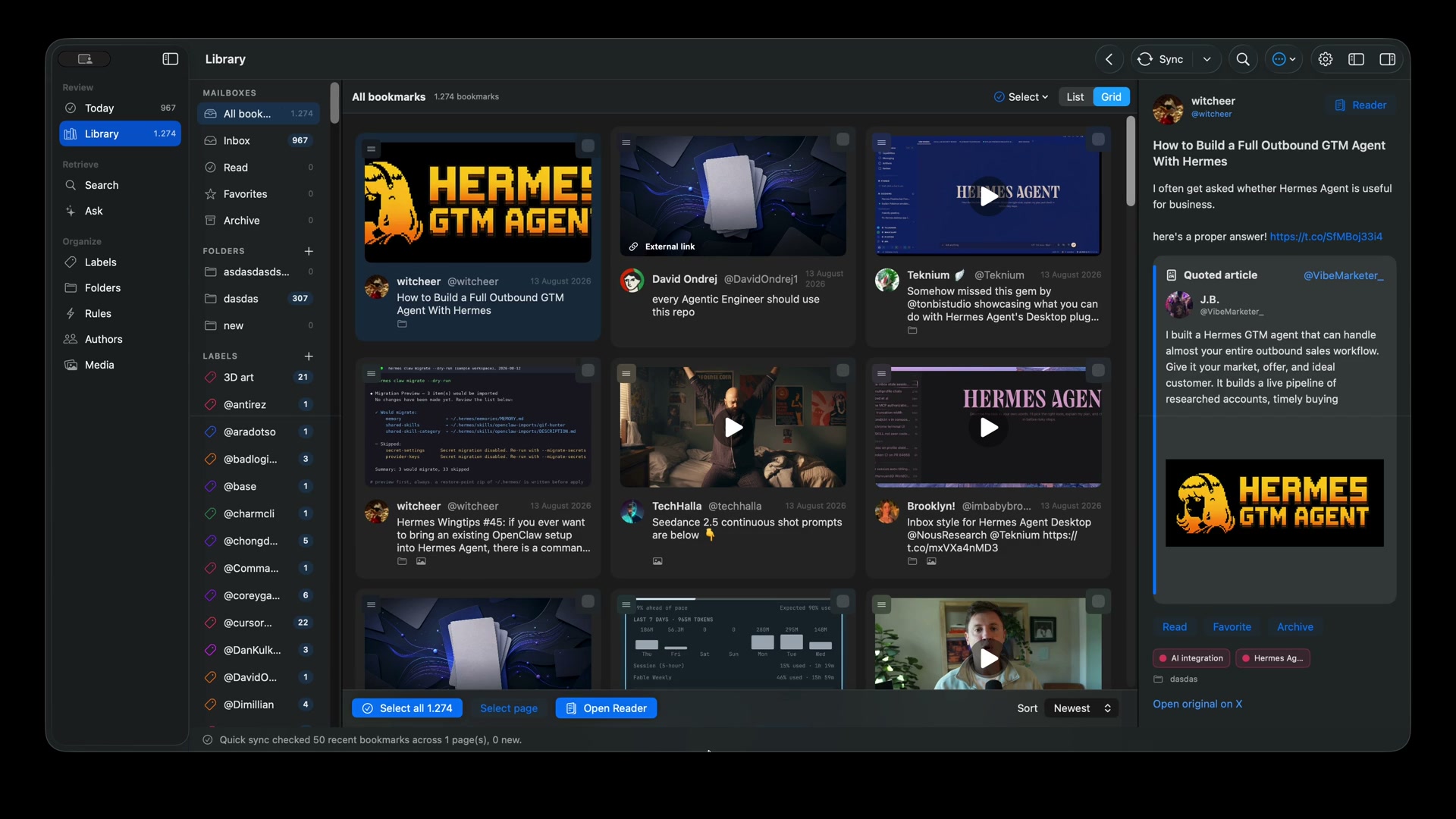Open Authors under Organize
Image resolution: width=1456 pixels, height=819 pixels.
click(x=120, y=340)
